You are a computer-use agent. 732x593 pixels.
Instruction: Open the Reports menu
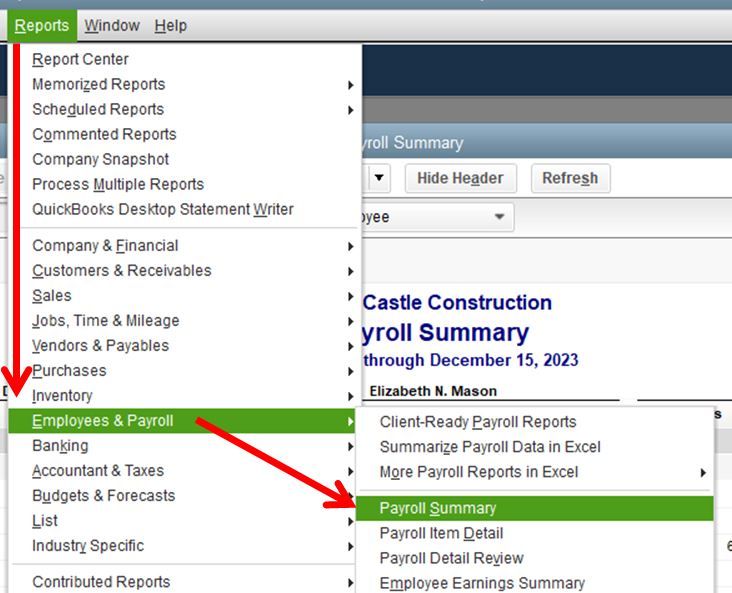point(42,25)
